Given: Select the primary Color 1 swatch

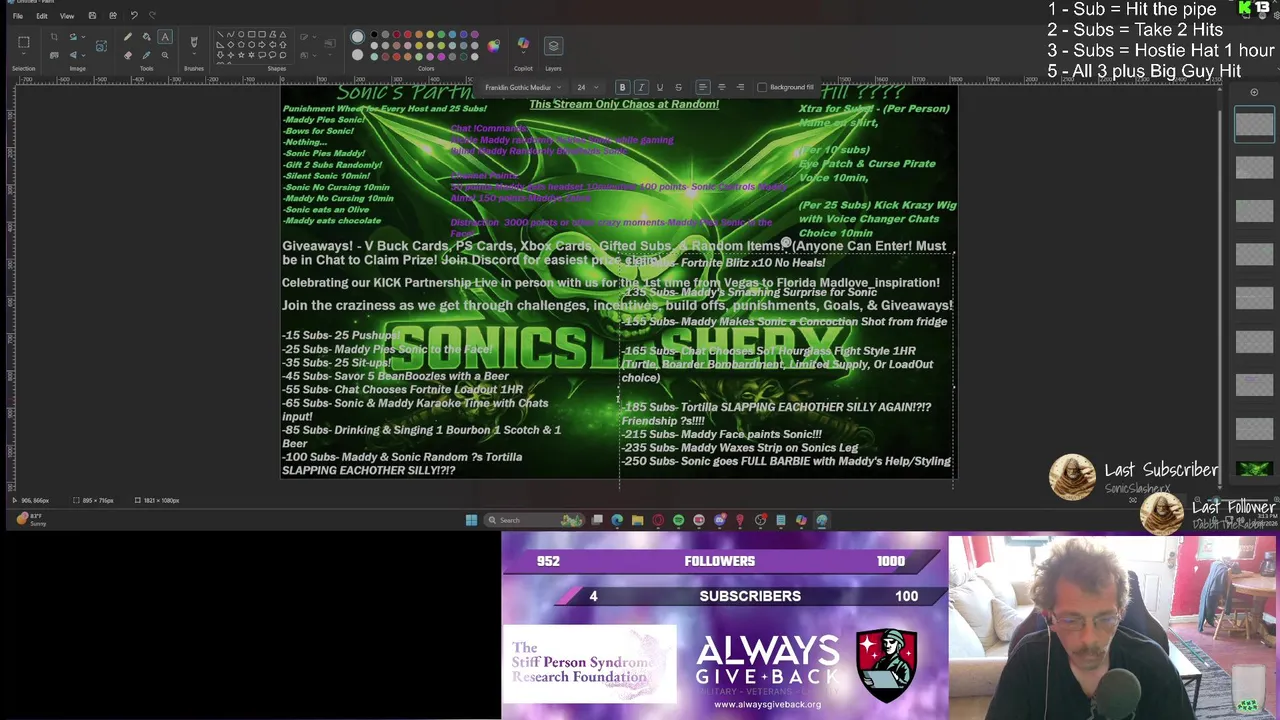Looking at the screenshot, I should [357, 37].
